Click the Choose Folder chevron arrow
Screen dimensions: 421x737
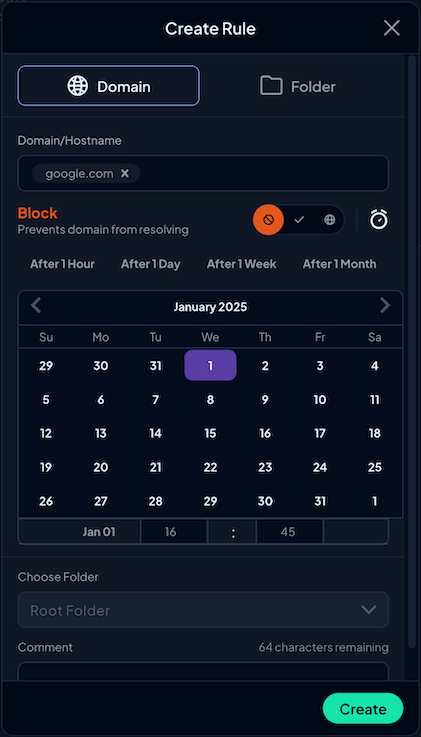tap(368, 610)
